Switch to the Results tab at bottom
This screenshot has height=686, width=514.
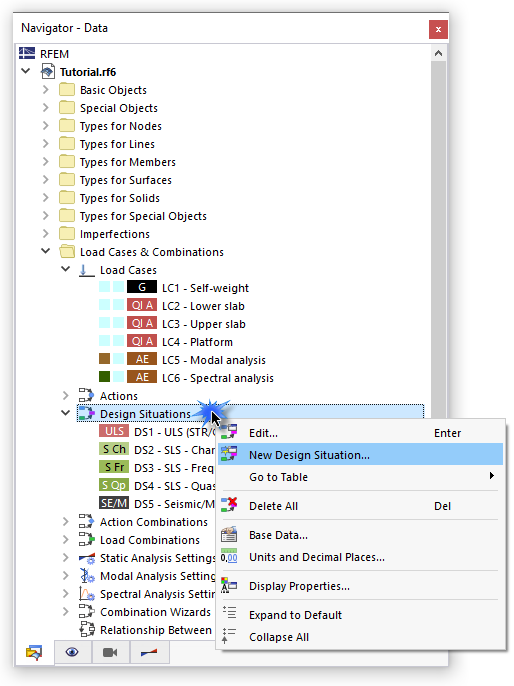(x=149, y=652)
